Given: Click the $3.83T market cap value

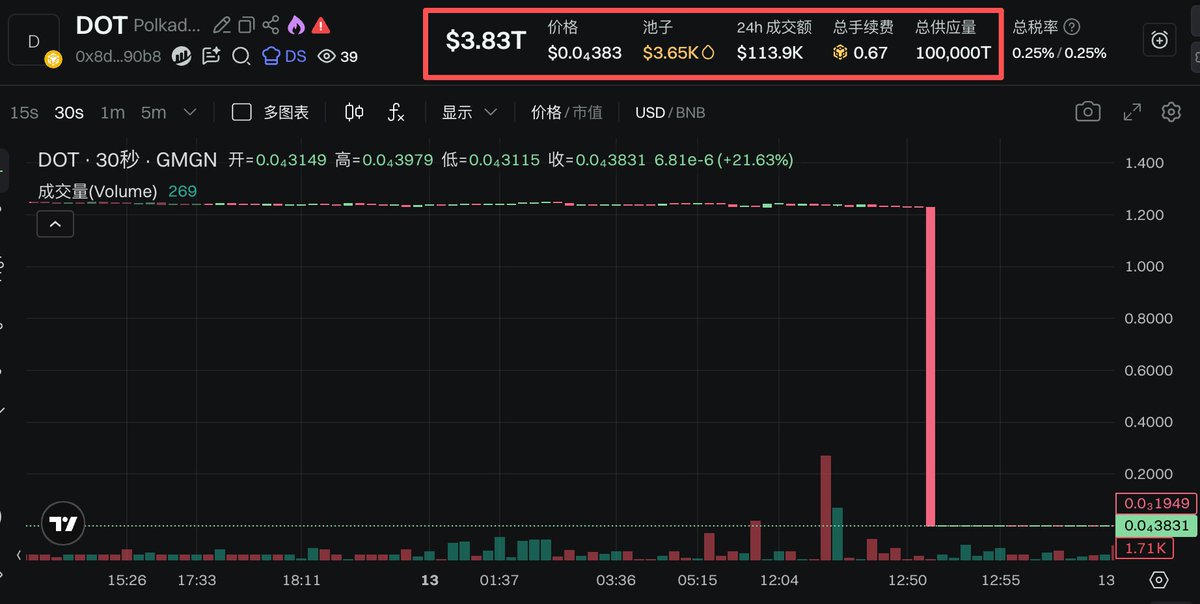Looking at the screenshot, I should tap(485, 40).
